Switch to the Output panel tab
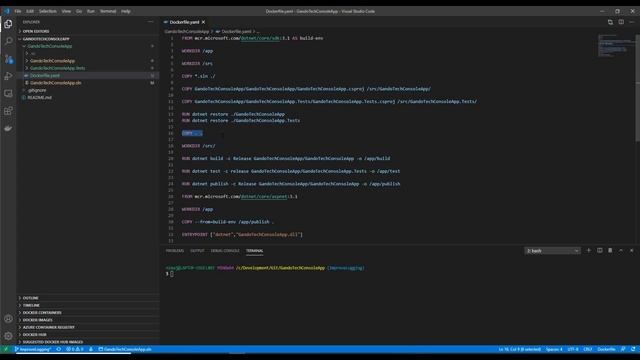The height and width of the screenshot is (360, 640). coord(197,251)
